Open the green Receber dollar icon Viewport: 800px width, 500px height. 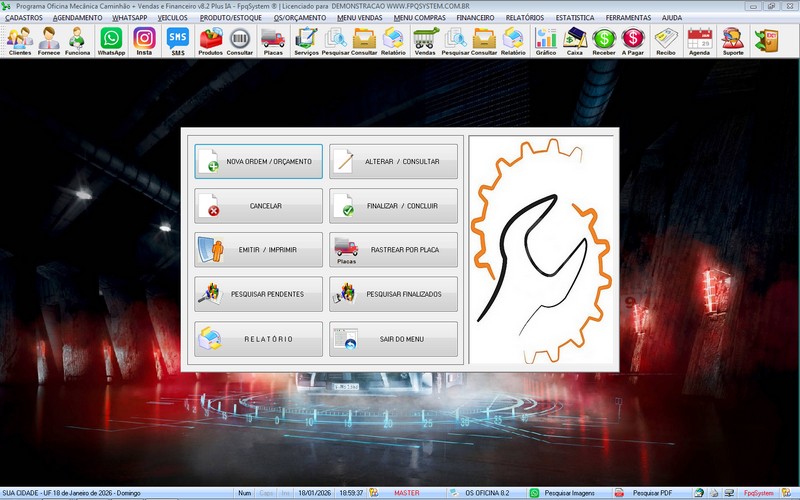(604, 41)
